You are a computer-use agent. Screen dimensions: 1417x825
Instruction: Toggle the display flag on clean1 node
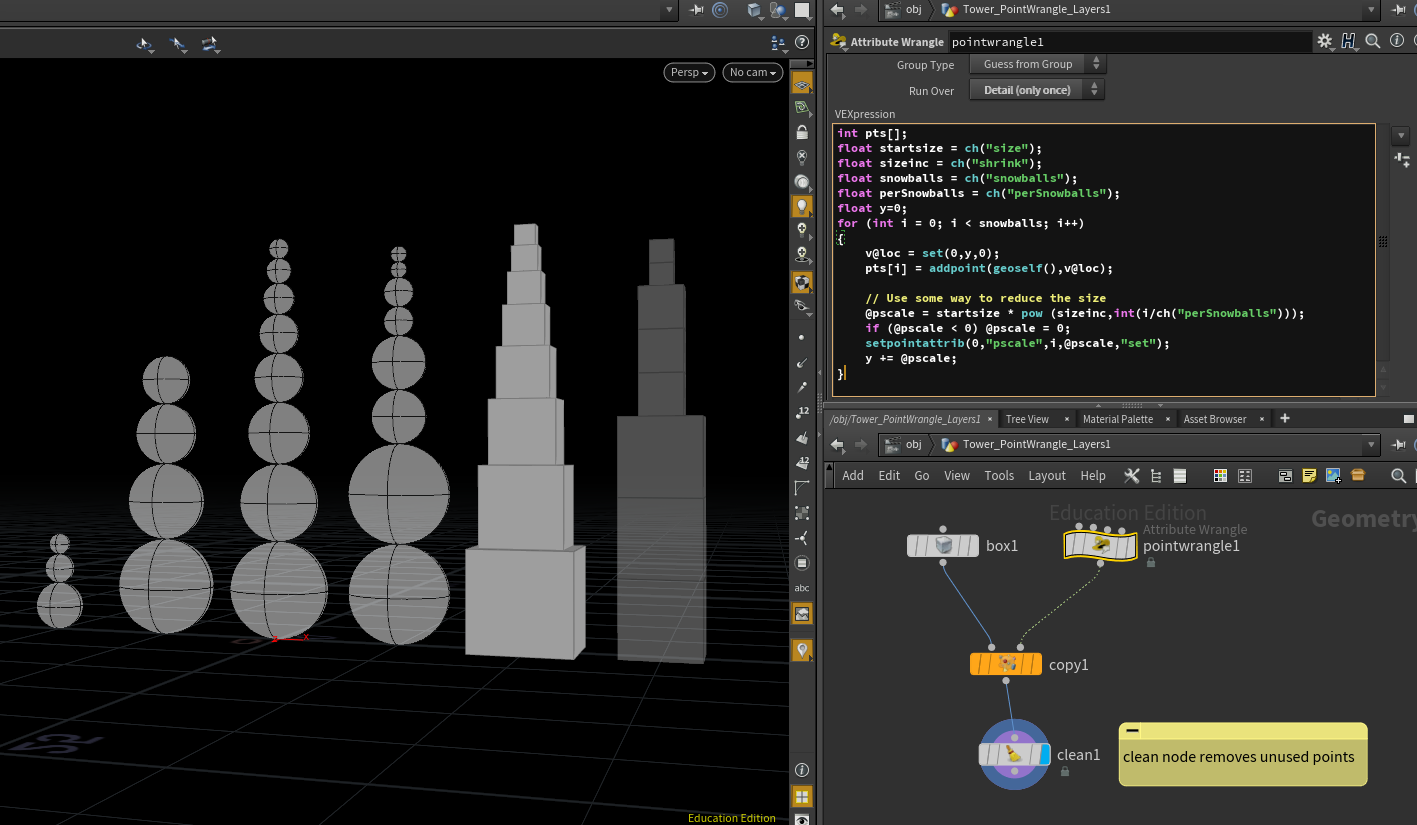pyautogui.click(x=1044, y=754)
